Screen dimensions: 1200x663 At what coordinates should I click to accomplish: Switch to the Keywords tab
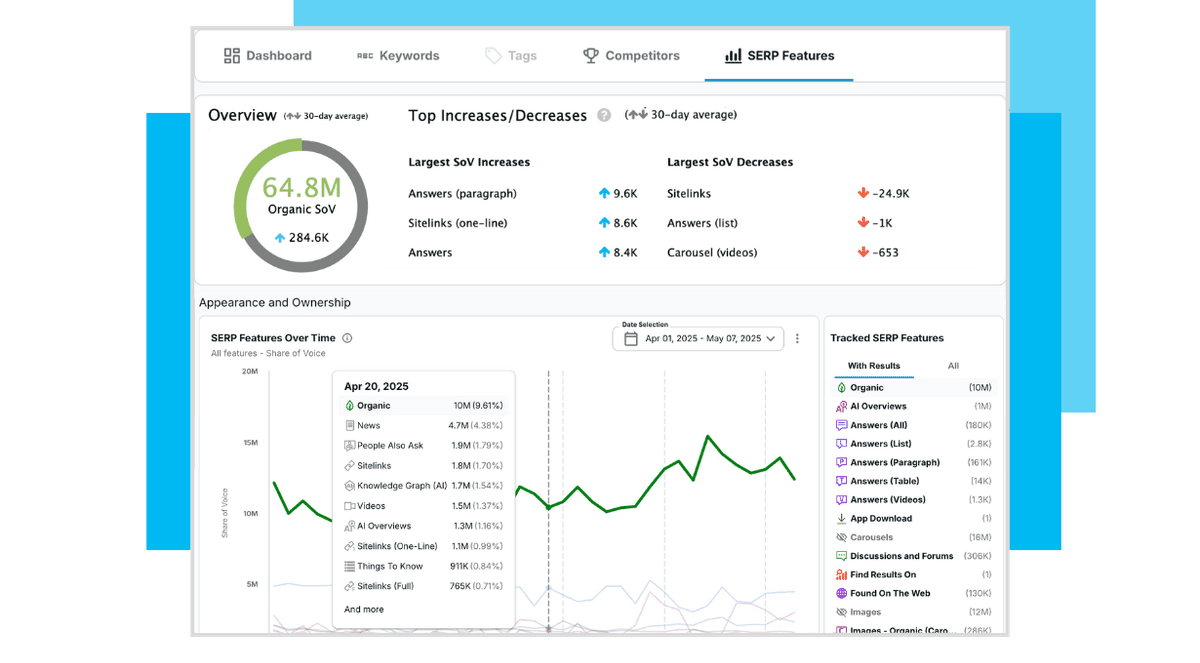tap(398, 56)
